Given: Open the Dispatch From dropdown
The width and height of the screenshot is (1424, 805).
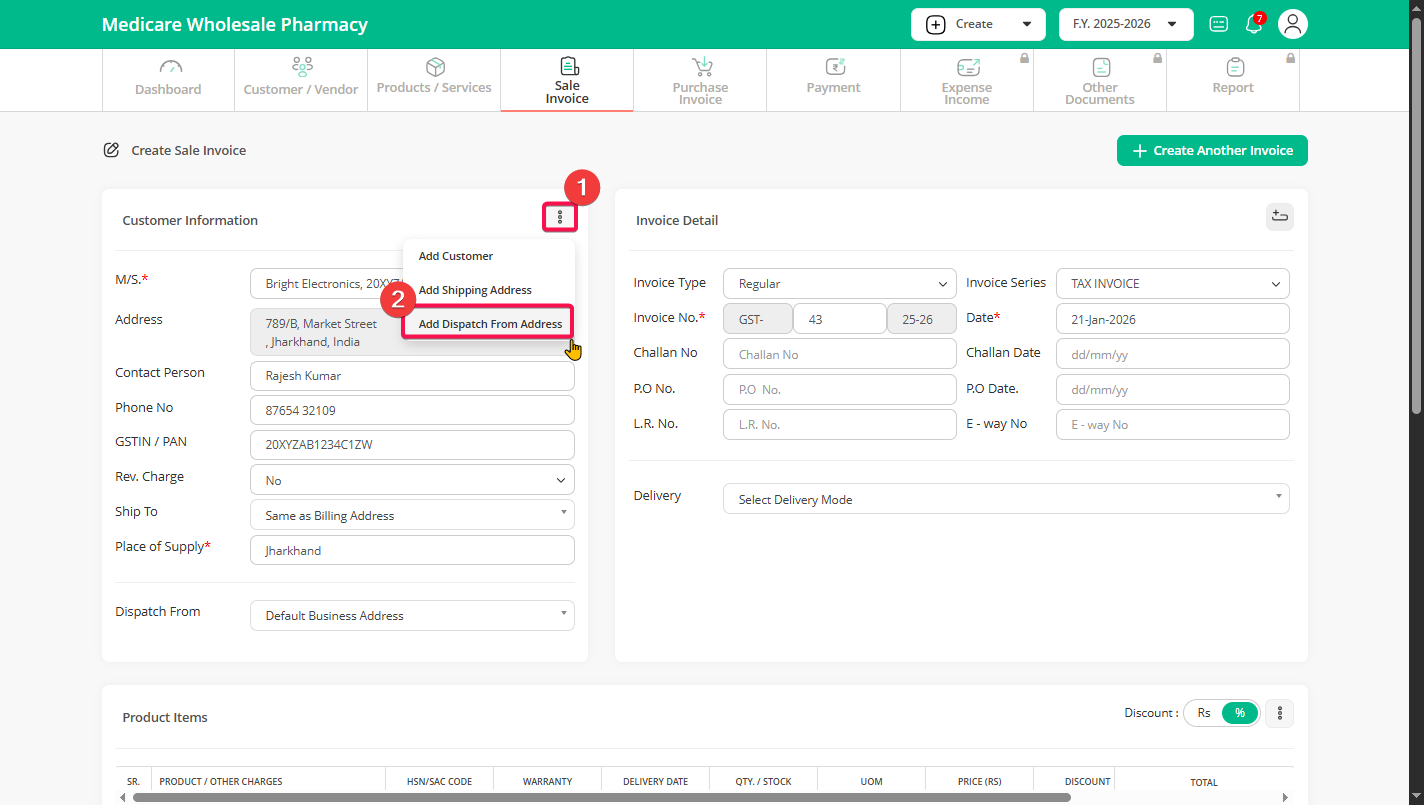Looking at the screenshot, I should point(412,616).
